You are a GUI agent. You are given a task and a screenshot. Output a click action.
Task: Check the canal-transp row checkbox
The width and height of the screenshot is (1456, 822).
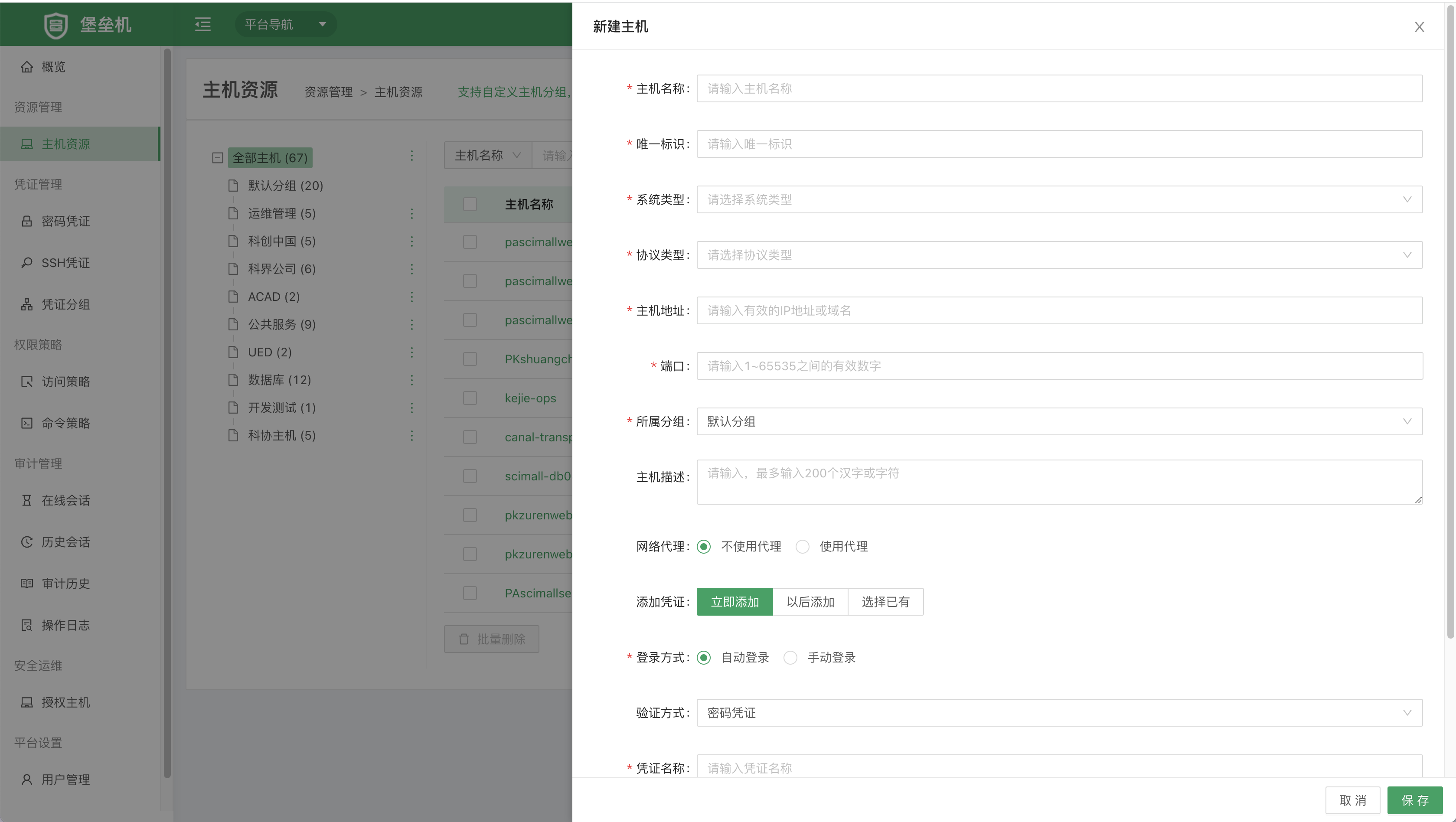(x=470, y=437)
